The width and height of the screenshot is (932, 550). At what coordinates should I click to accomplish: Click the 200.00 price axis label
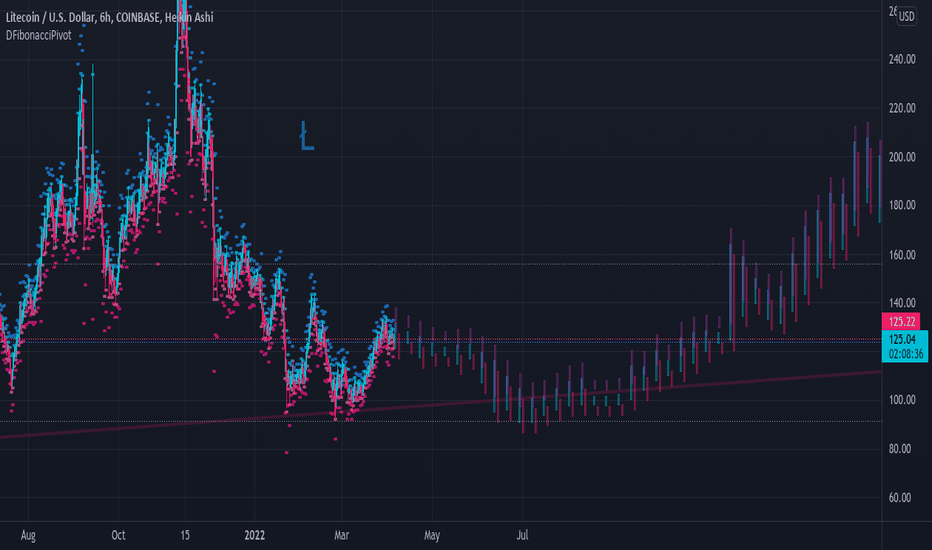(x=902, y=156)
